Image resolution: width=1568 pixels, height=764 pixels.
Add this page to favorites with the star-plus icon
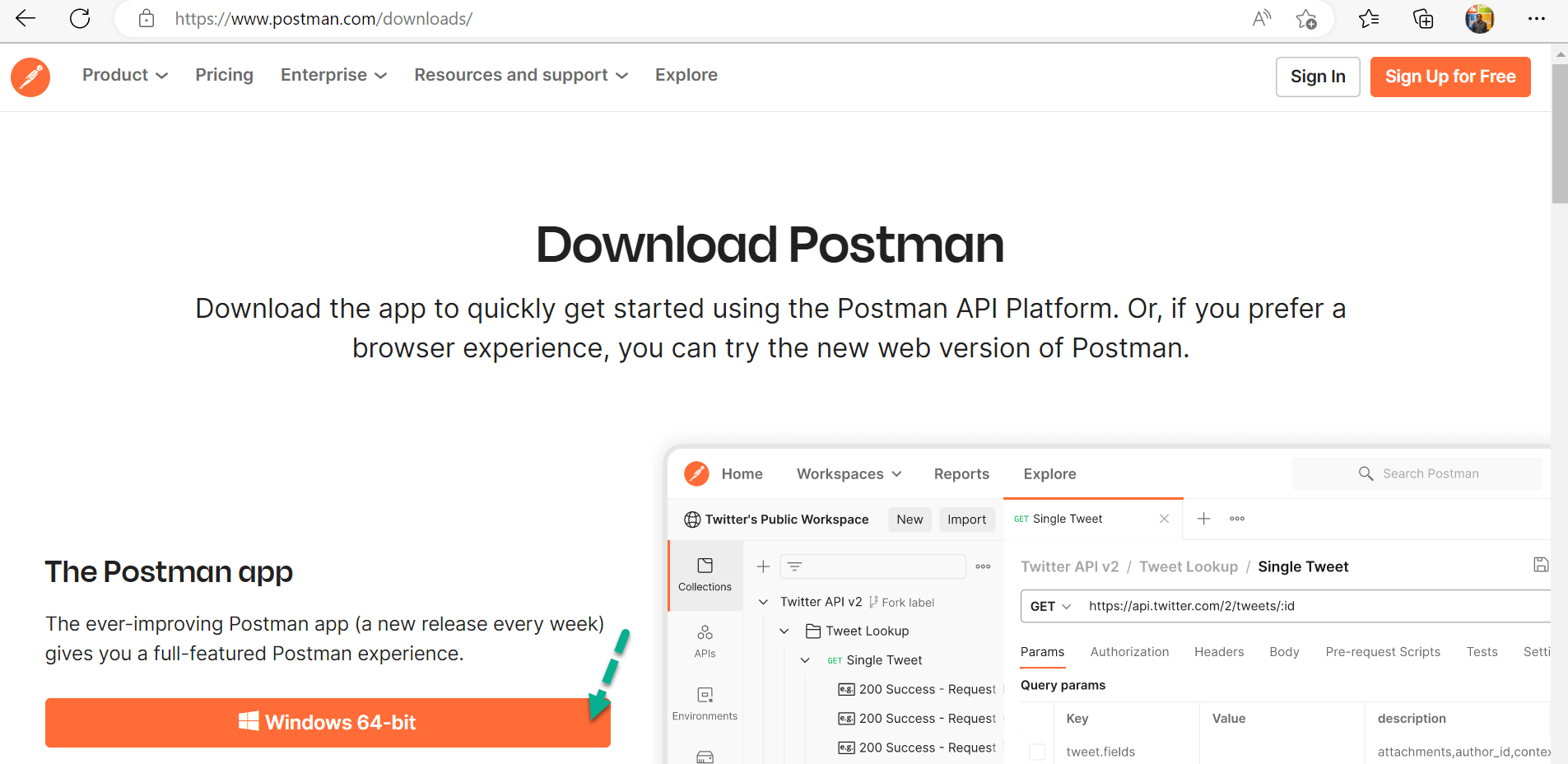pos(1306,18)
